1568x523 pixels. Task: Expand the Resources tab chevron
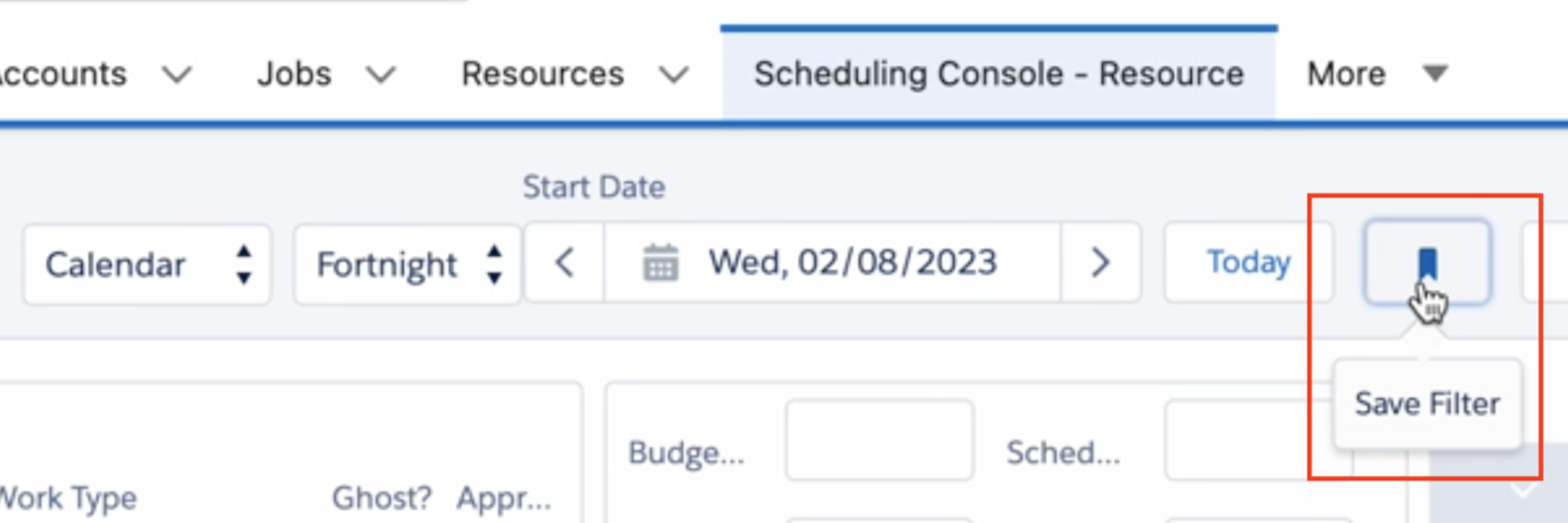pyautogui.click(x=674, y=75)
